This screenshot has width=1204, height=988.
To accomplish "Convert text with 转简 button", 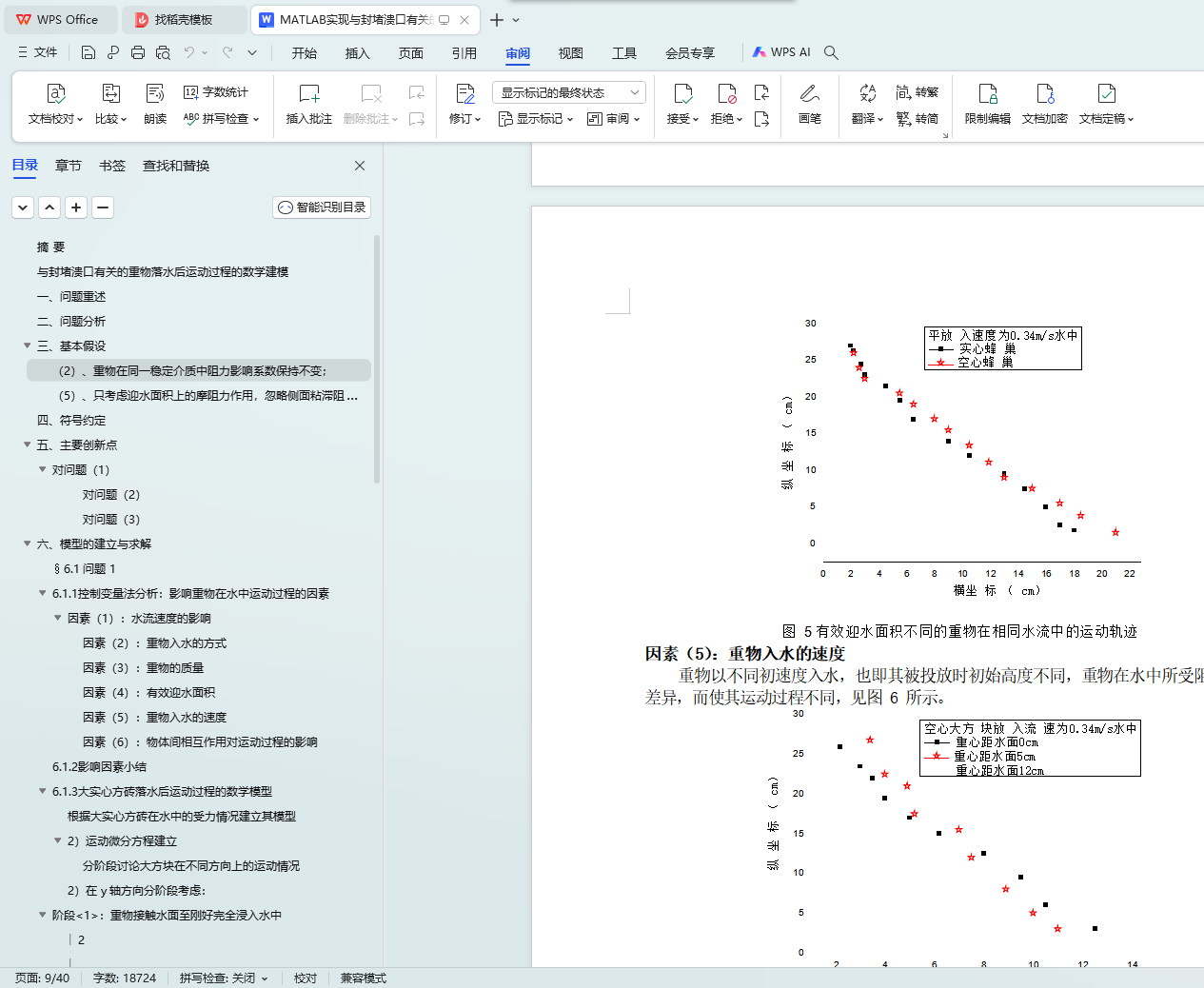I will tap(918, 119).
